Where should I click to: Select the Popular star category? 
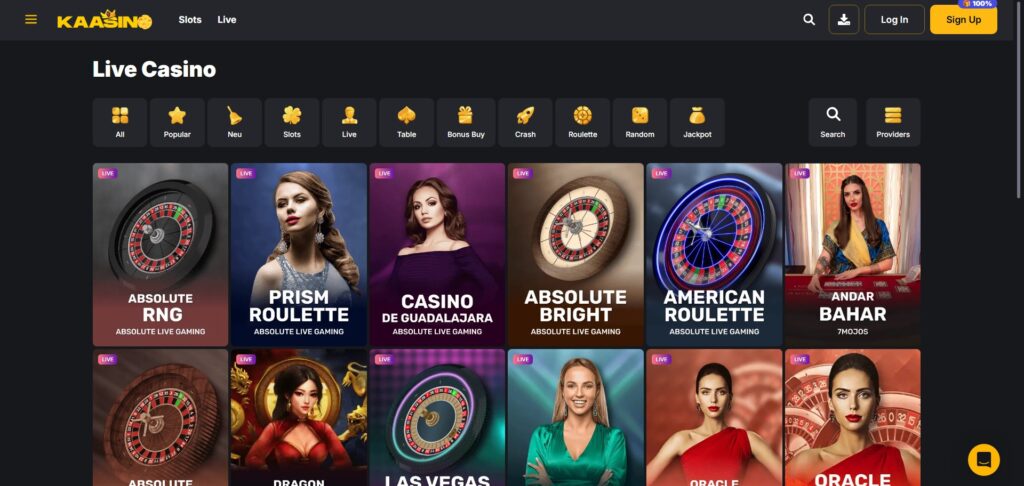(177, 122)
